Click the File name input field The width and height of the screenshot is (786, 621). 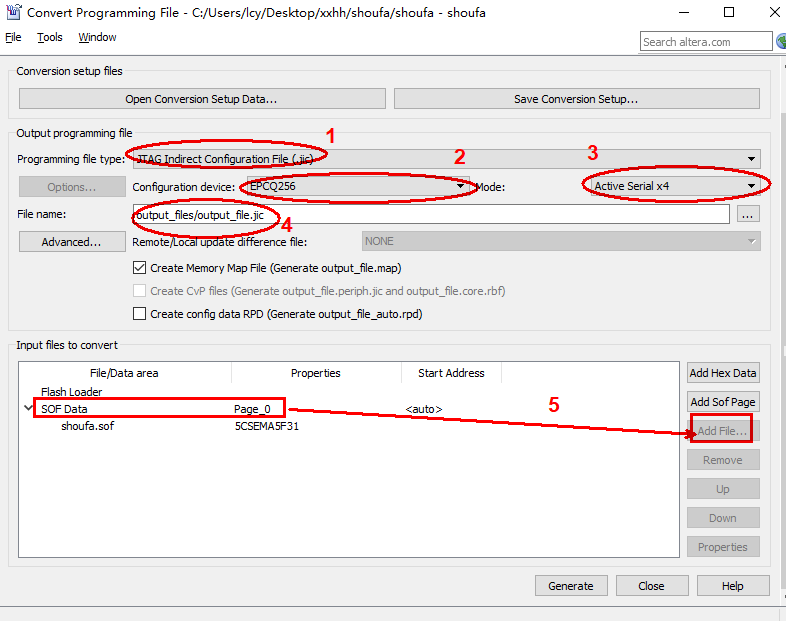click(431, 215)
